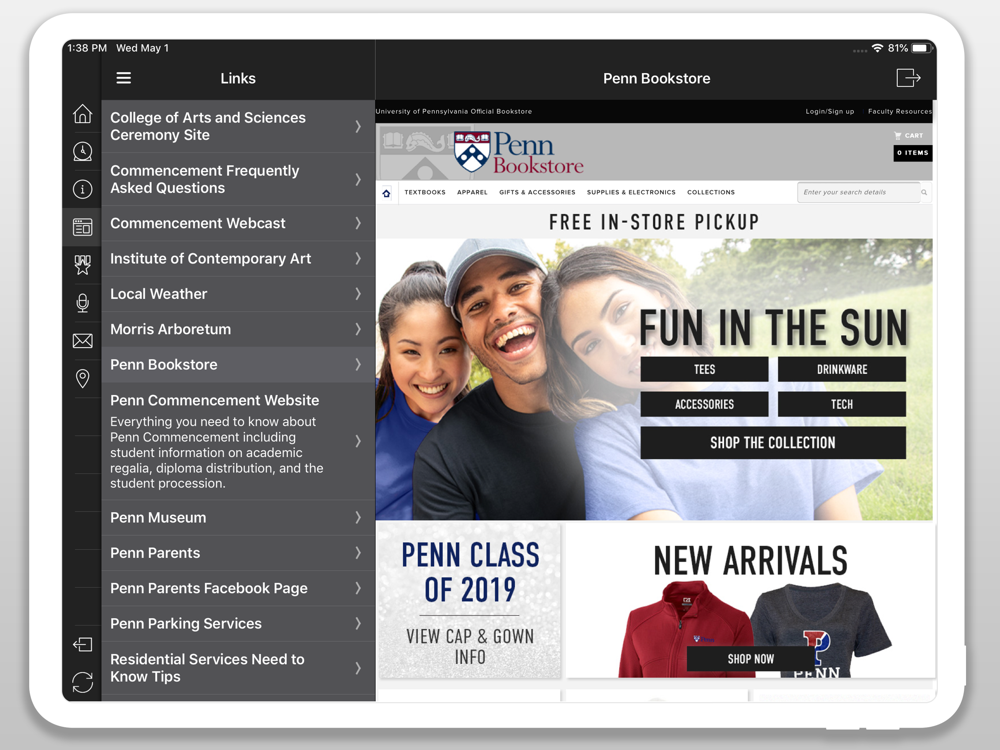The image size is (1000, 750).
Task: Click chevron next to Local Weather
Action: [x=358, y=294]
